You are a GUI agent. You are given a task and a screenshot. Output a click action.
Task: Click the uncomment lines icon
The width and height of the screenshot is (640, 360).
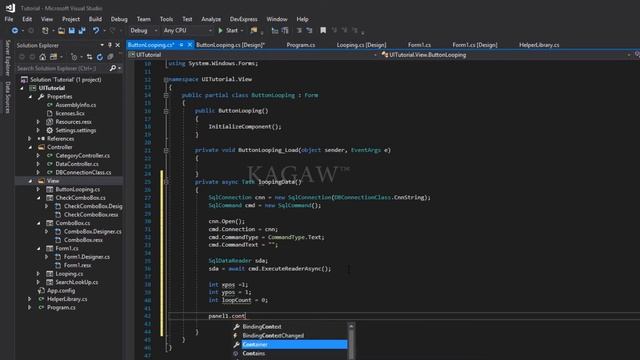(x=309, y=31)
